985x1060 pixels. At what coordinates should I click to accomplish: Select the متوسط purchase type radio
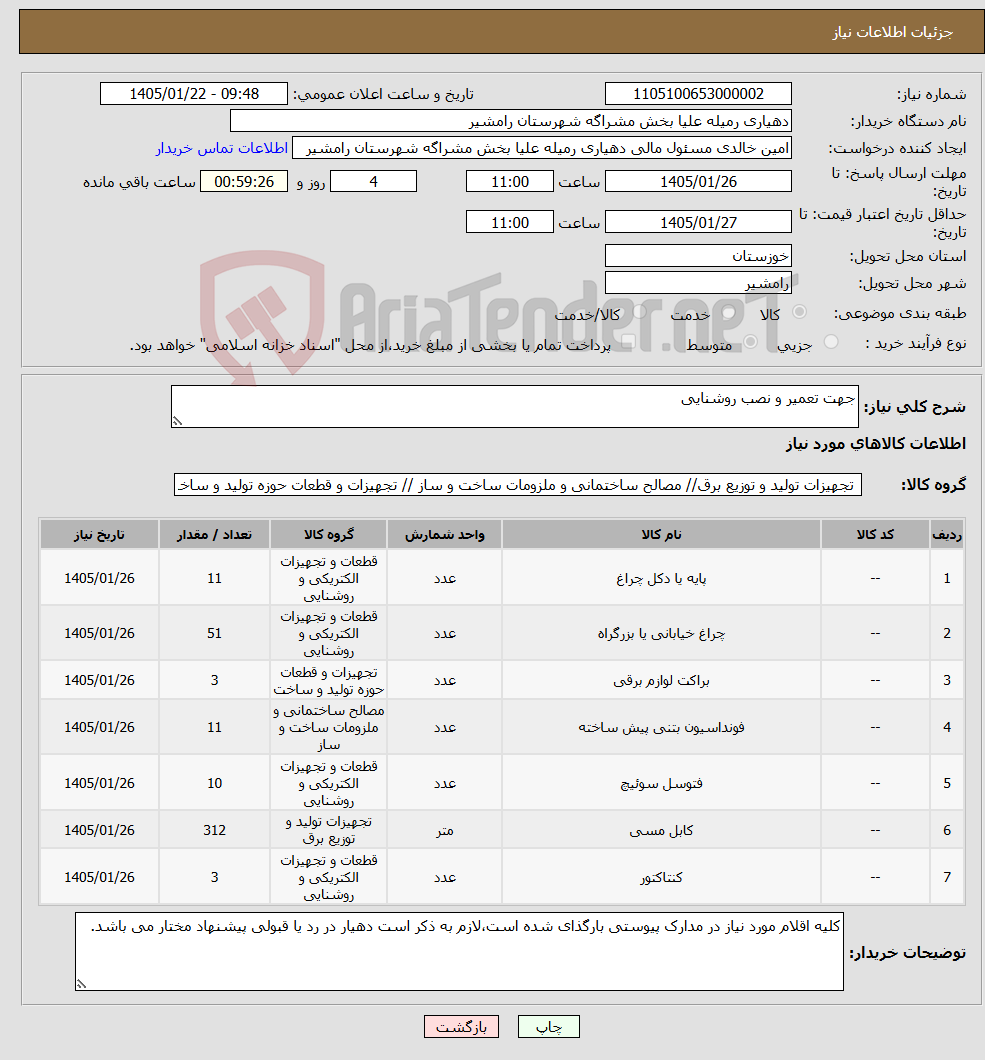[750, 343]
